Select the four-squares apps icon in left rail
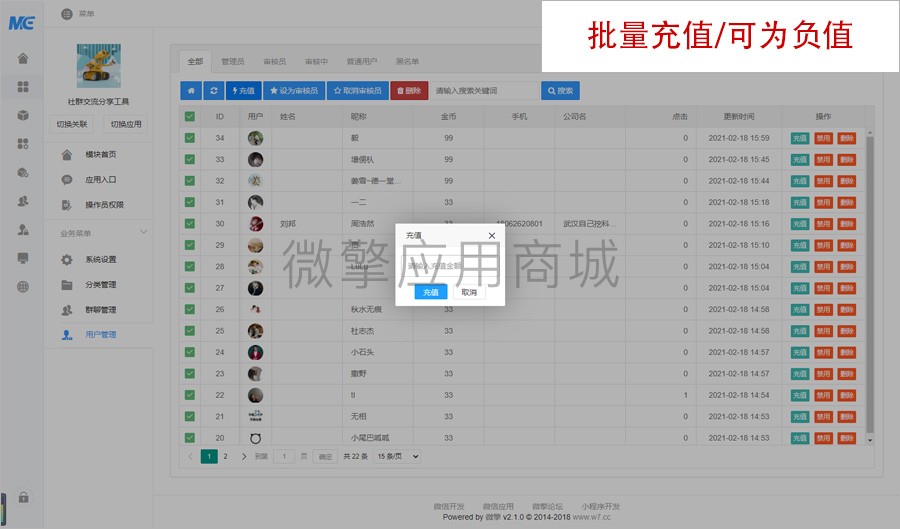 pos(23,87)
